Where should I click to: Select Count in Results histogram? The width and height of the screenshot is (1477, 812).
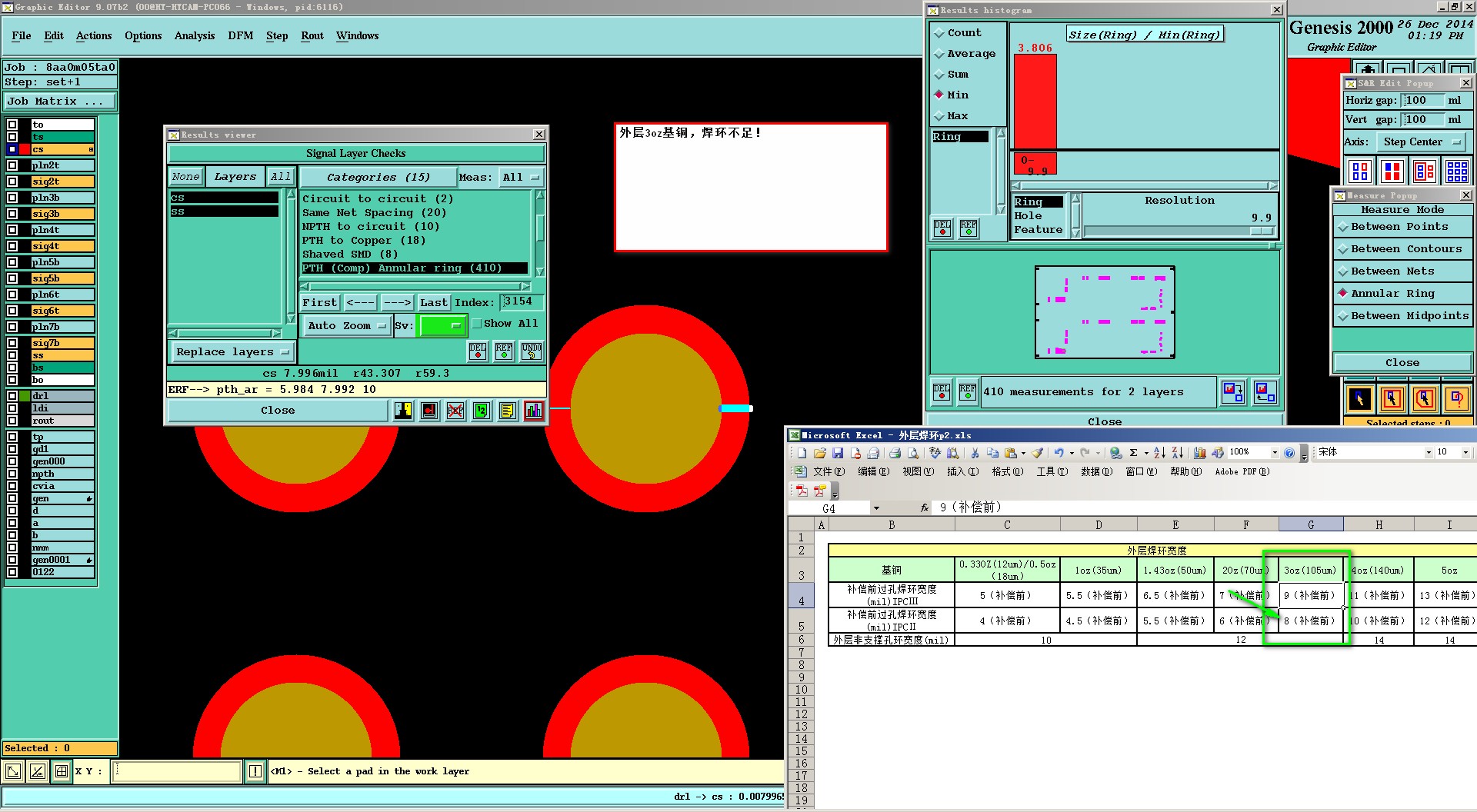[958, 33]
